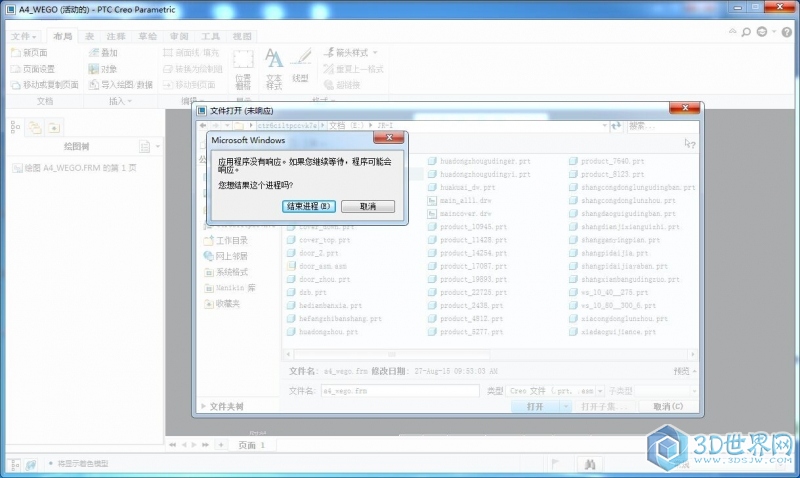
Task: Insert an 对象 (Object)
Action: (103, 69)
